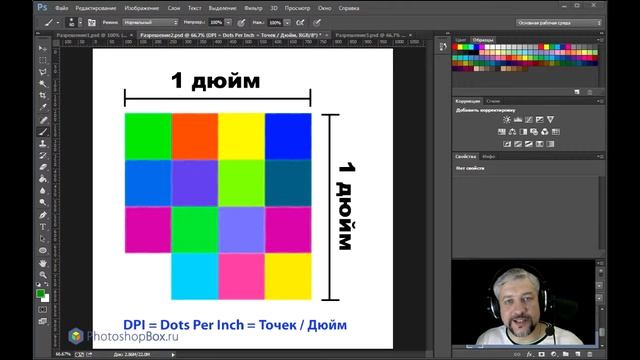Open the workspace switcher dropdown
The image size is (640, 360).
(558, 23)
